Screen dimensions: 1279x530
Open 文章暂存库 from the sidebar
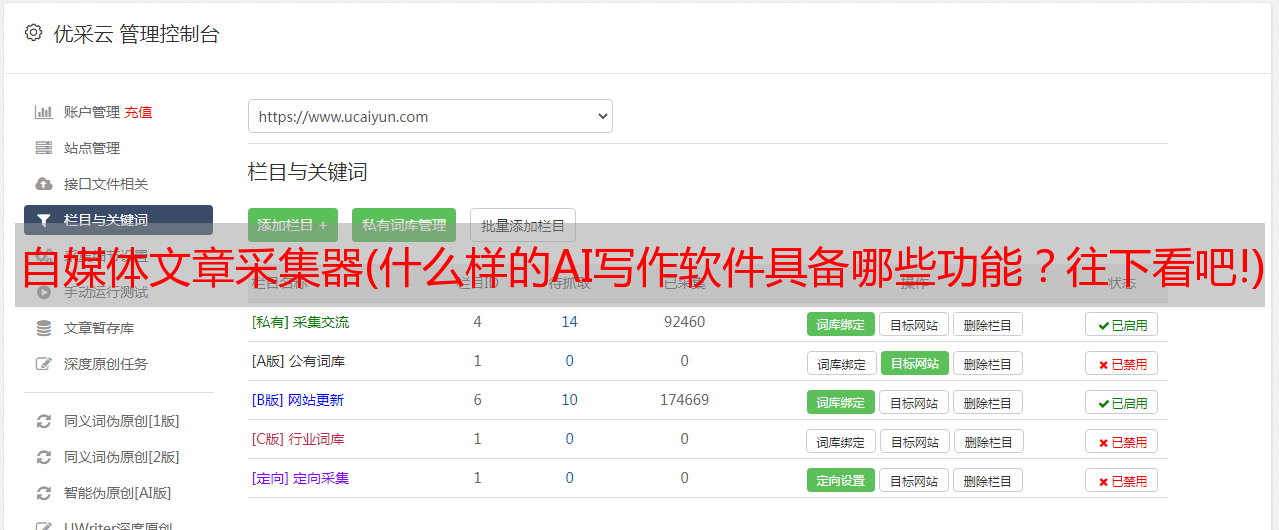(99, 328)
